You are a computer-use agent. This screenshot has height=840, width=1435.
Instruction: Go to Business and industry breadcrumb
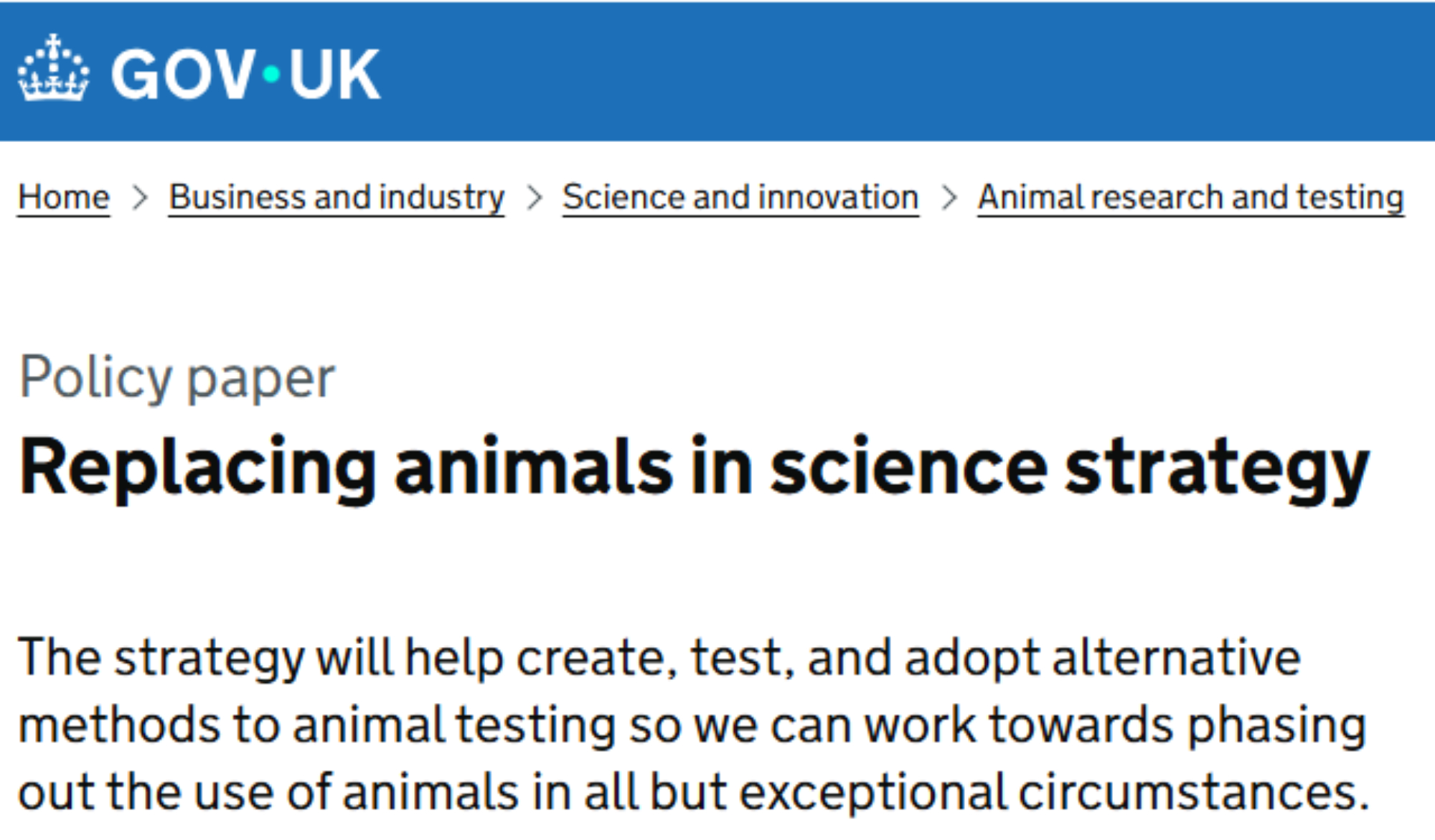(337, 197)
